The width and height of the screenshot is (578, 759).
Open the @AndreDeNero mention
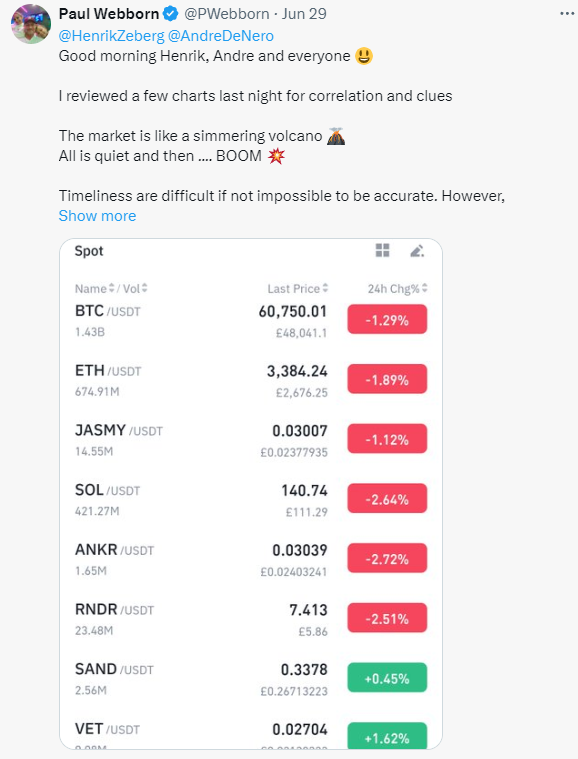pos(221,36)
